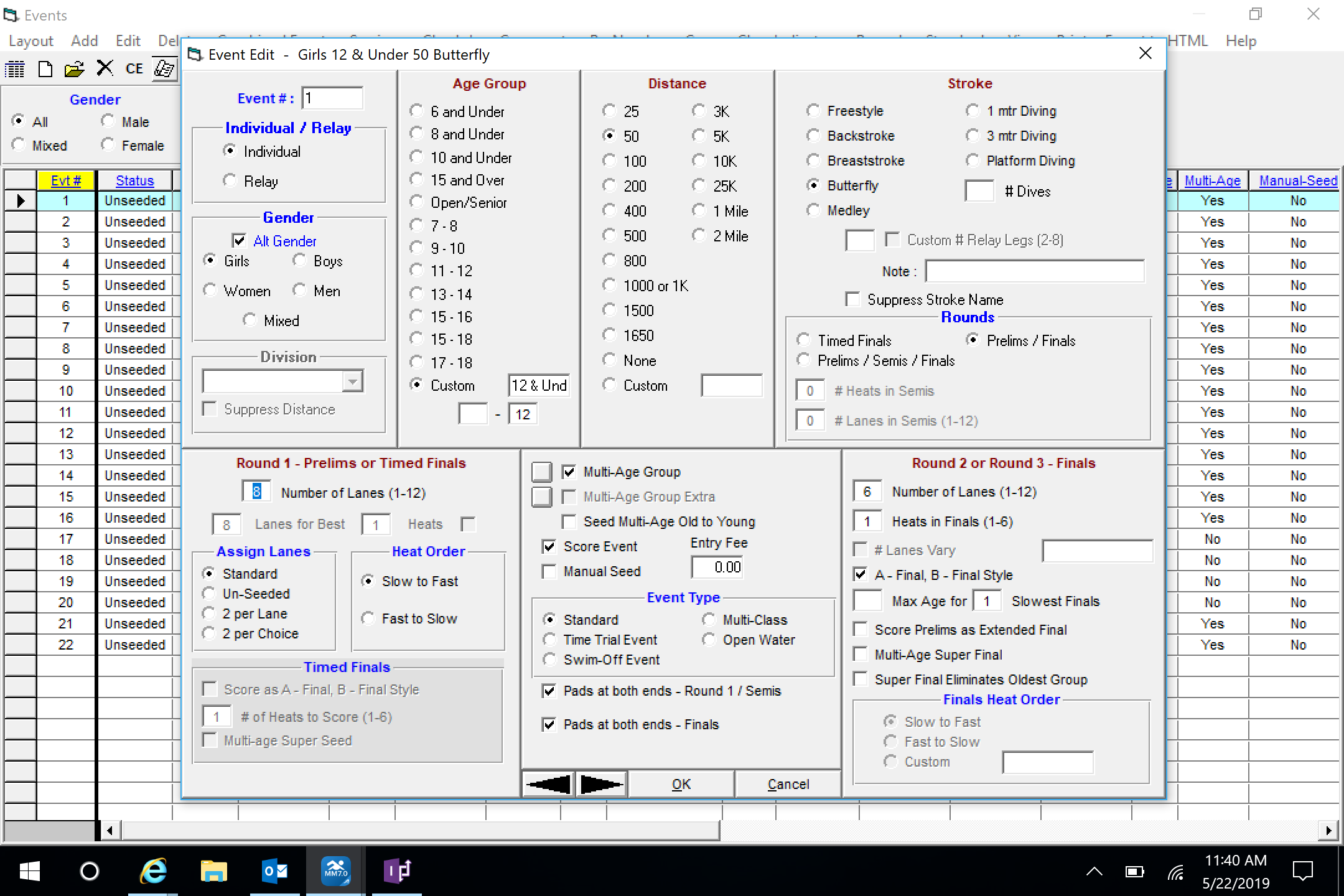Go to previous event with left arrow
Viewport: 1344px width, 896px height.
[548, 784]
